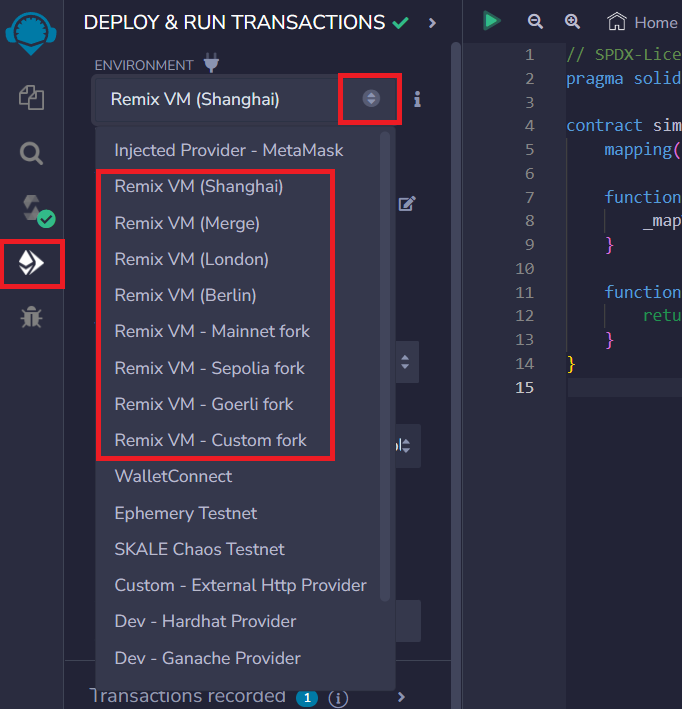Open the dropdown arrows behind the Sepolia fork row
Screen dimensions: 682x709
tap(405, 362)
